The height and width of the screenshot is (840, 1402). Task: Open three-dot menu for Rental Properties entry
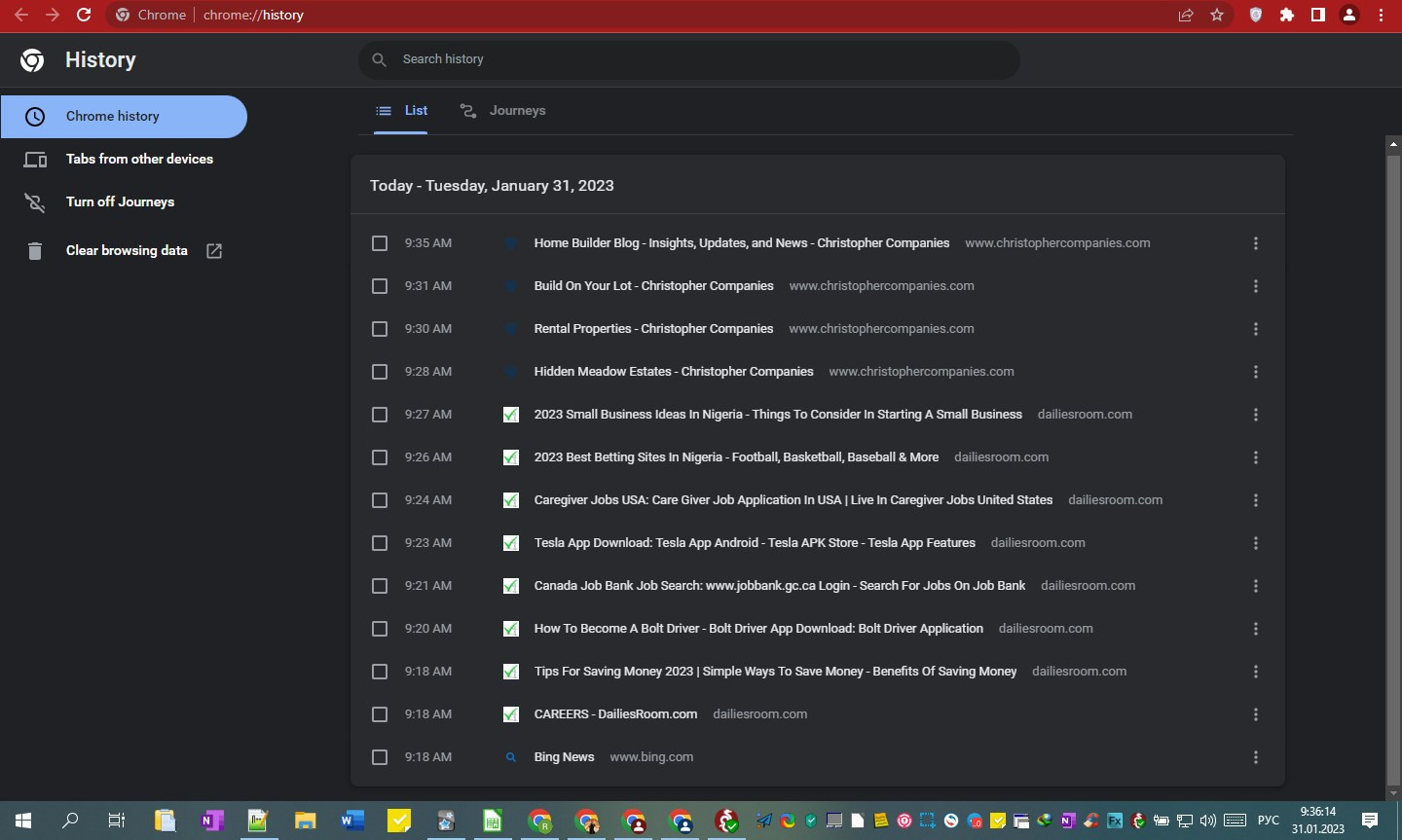(x=1256, y=329)
